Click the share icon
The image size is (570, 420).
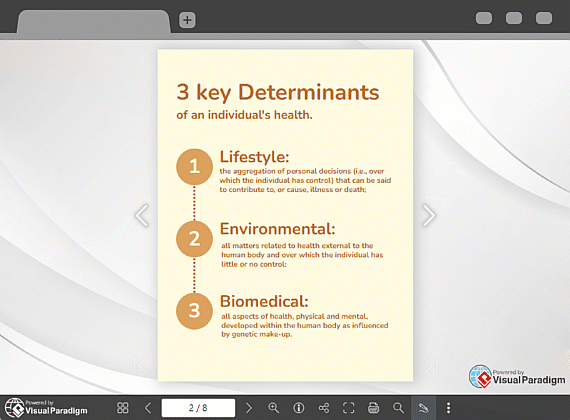tap(324, 408)
